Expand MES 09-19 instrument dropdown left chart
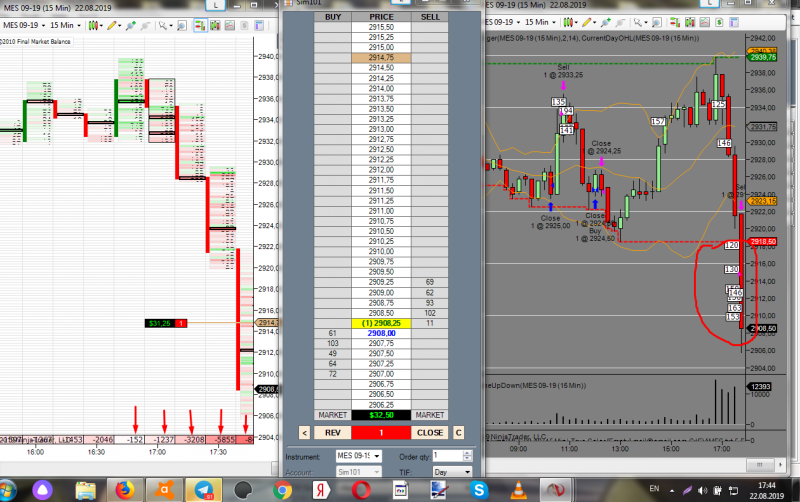 (x=43, y=26)
